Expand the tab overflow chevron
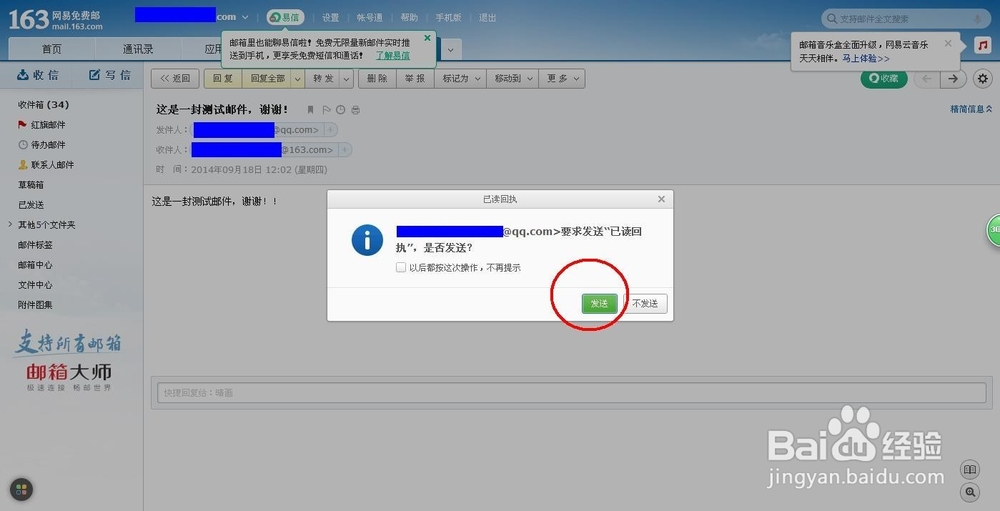 click(x=450, y=49)
